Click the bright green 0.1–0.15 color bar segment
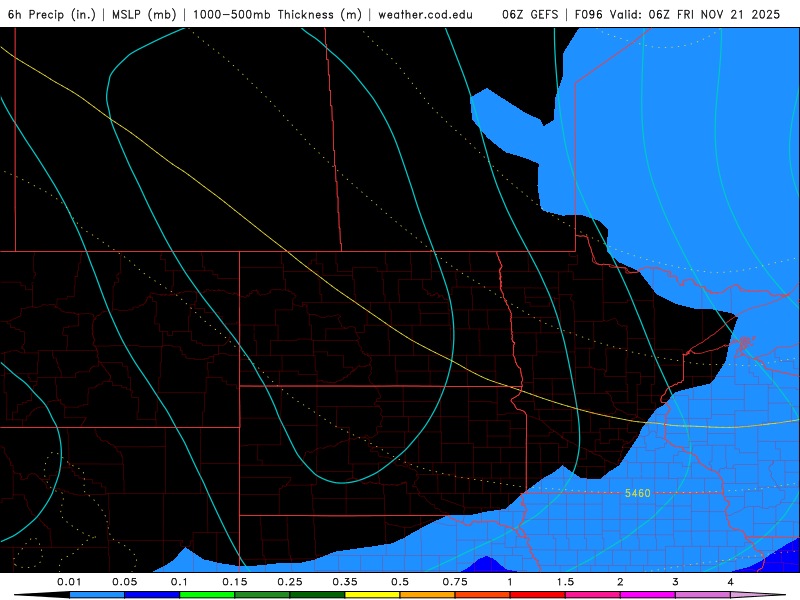Viewport: 800px width, 600px height. tap(207, 595)
